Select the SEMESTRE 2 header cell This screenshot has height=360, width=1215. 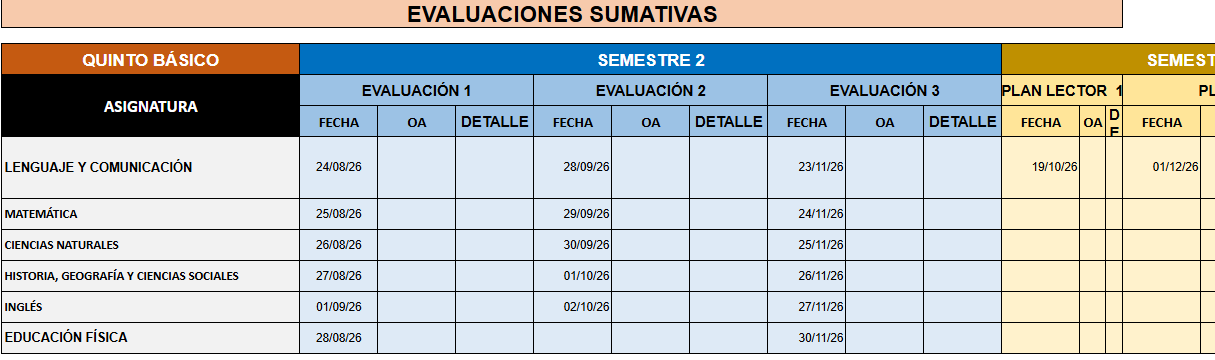coord(651,60)
